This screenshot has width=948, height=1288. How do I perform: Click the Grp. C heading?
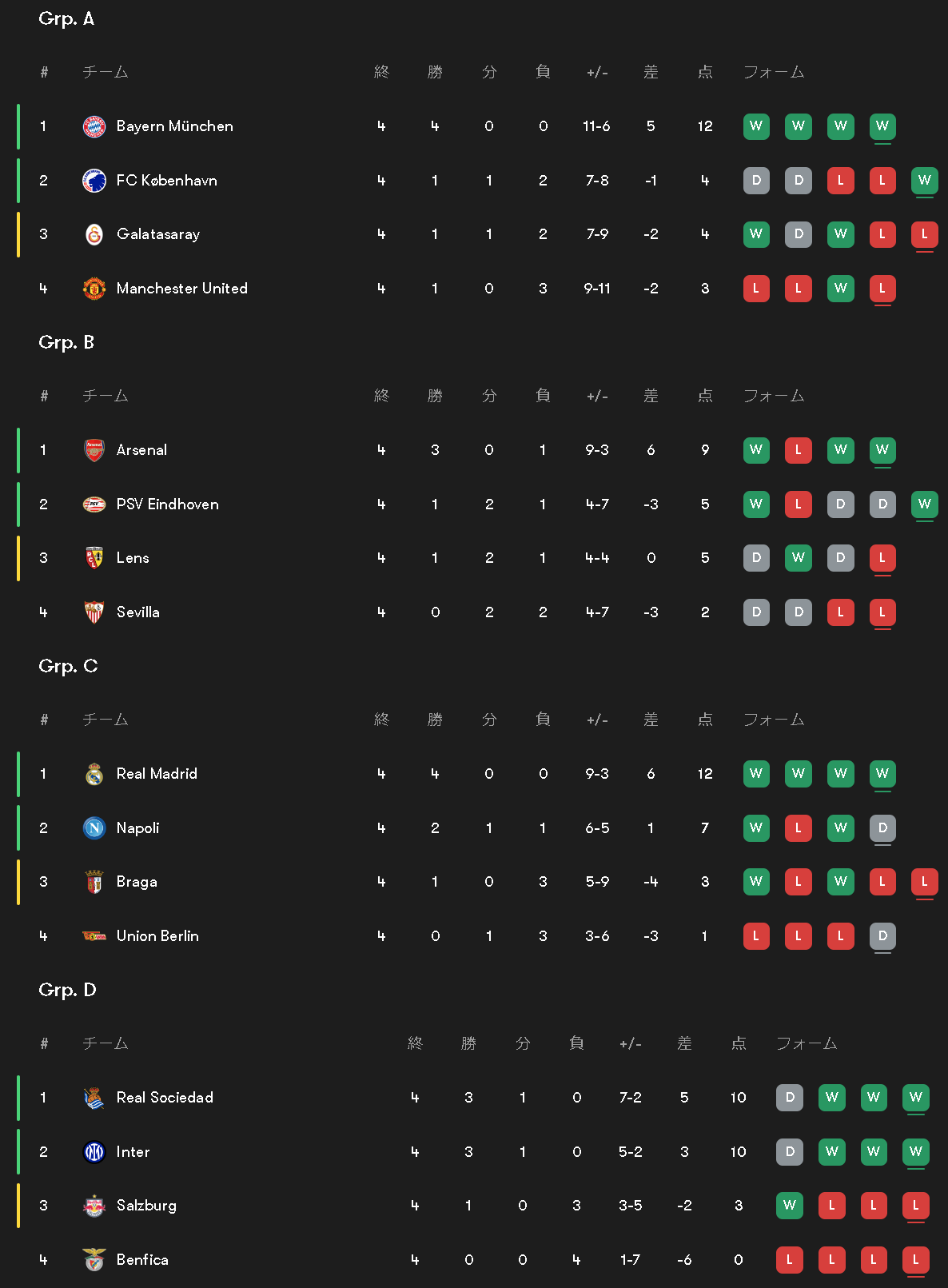[x=68, y=666]
